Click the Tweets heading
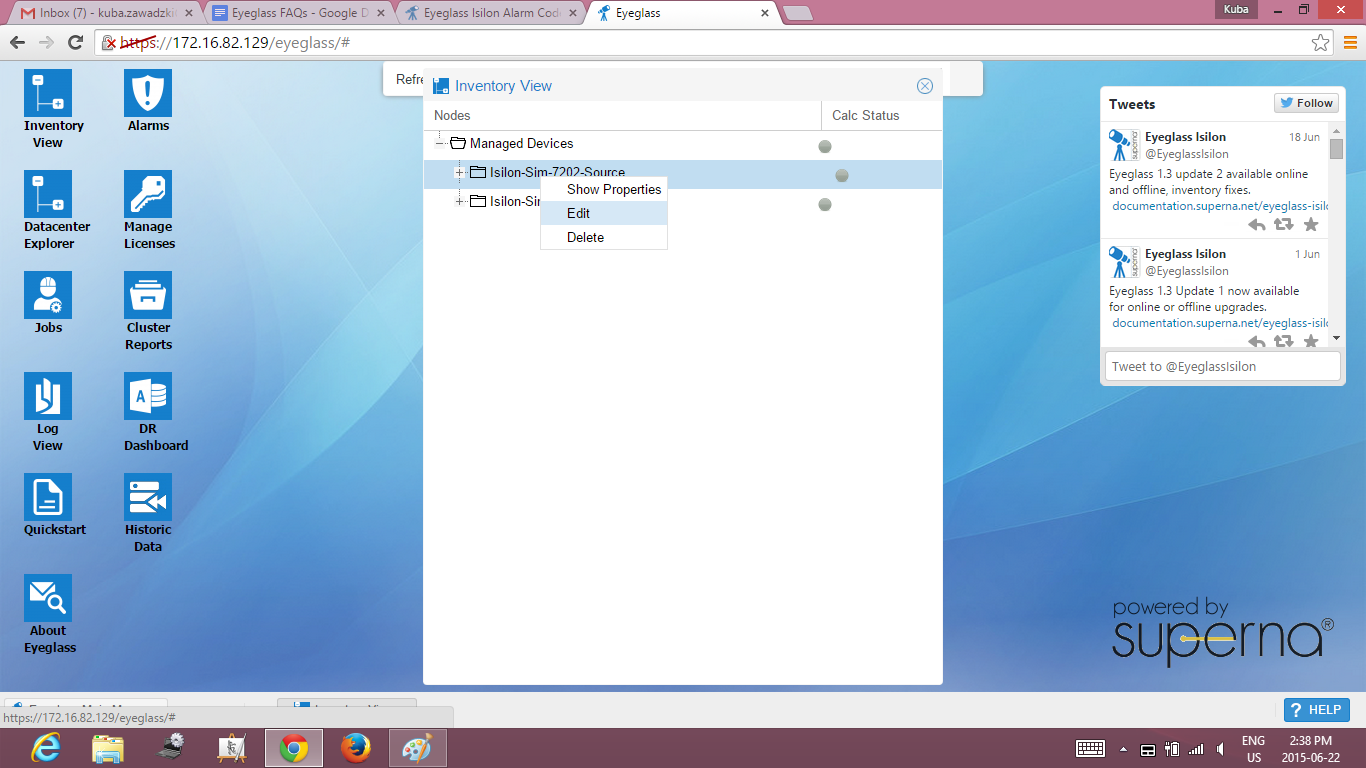Viewport: 1366px width, 768px height. pyautogui.click(x=1132, y=104)
